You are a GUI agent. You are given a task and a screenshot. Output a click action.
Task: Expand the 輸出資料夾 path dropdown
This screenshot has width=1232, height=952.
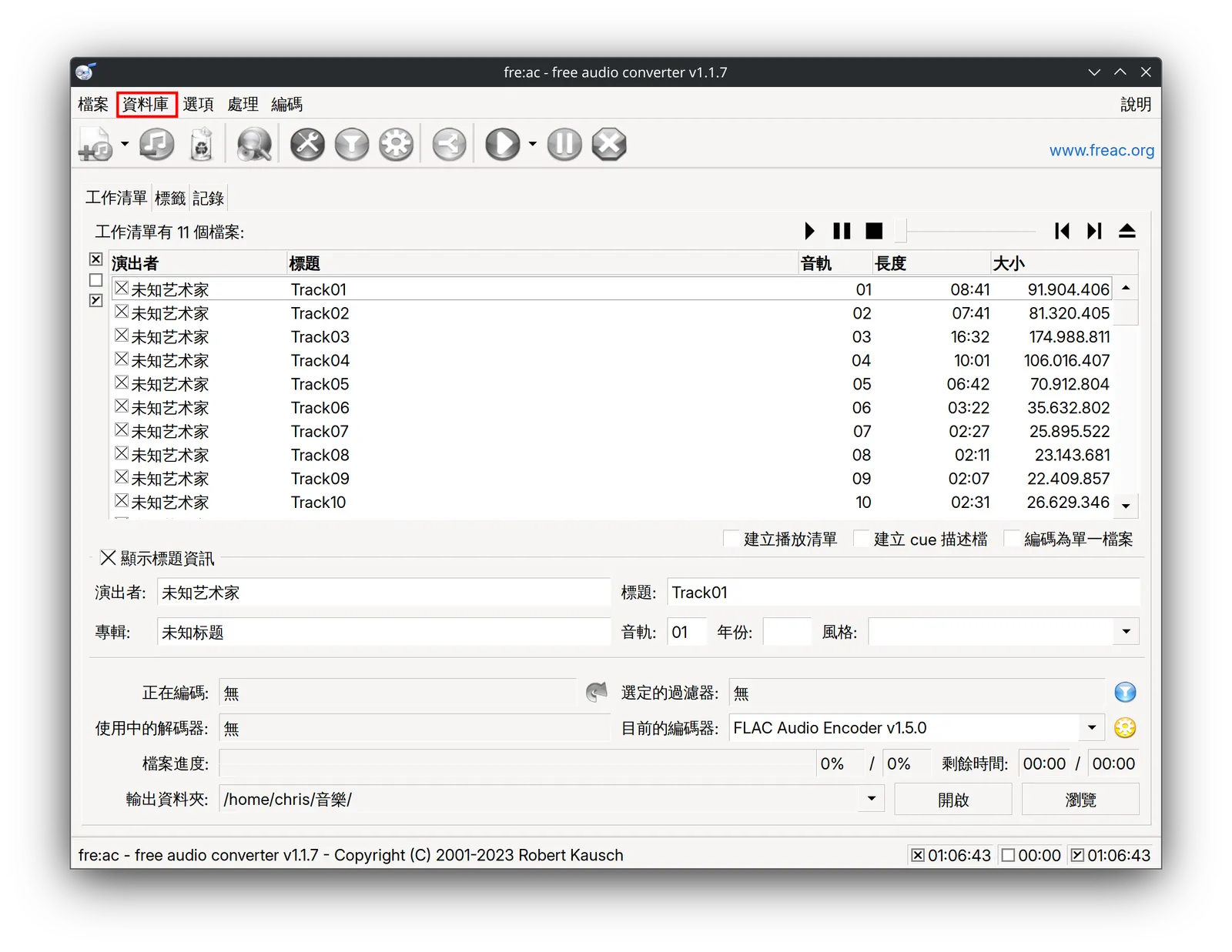(x=872, y=799)
